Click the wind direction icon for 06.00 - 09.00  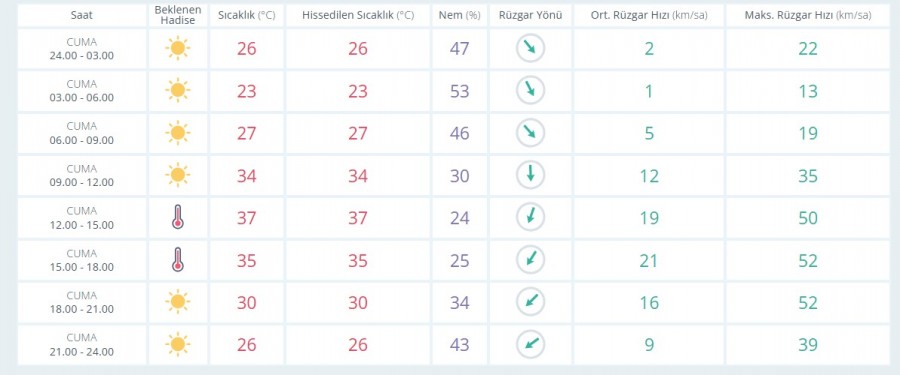(530, 133)
